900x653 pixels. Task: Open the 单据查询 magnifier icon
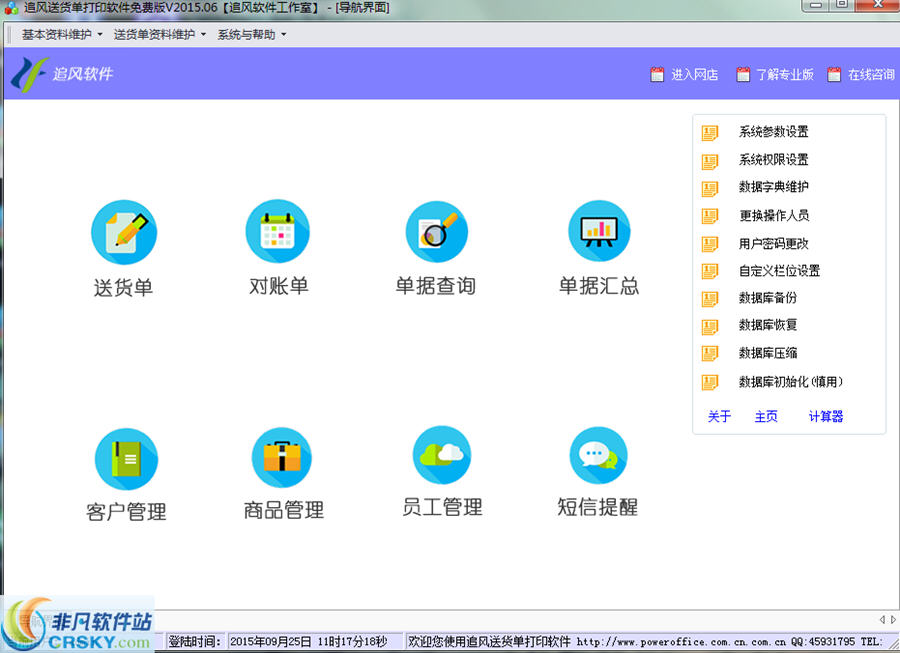[x=437, y=232]
